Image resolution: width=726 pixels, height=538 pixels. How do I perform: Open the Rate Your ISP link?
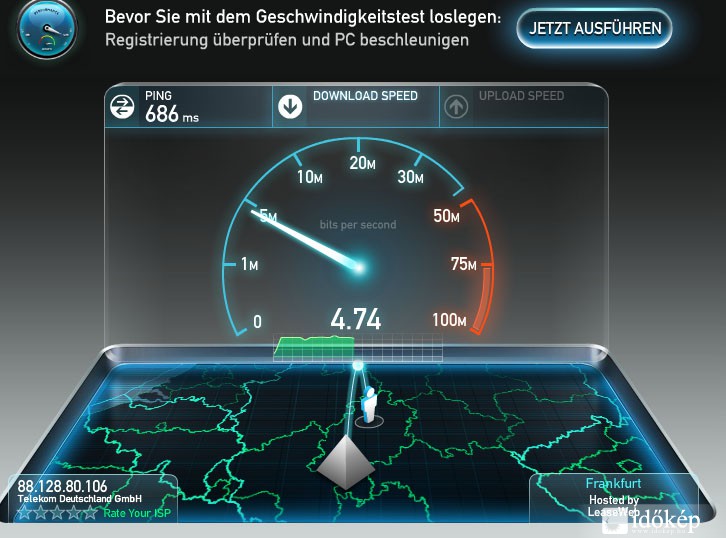coord(137,513)
